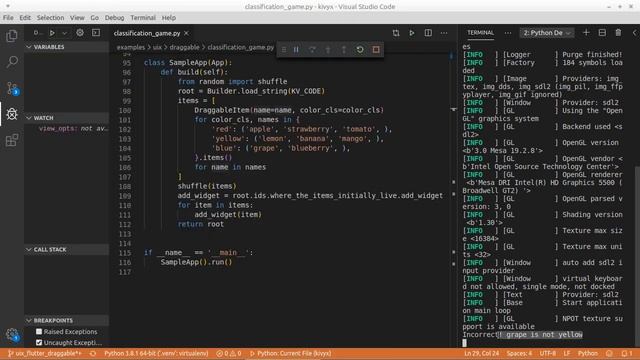
Task: Open notifications bell in status bar
Action: click(x=627, y=353)
